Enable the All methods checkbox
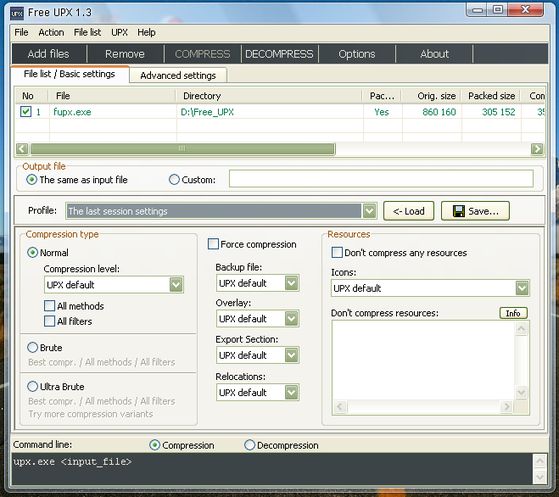The width and height of the screenshot is (559, 497). tap(50, 306)
